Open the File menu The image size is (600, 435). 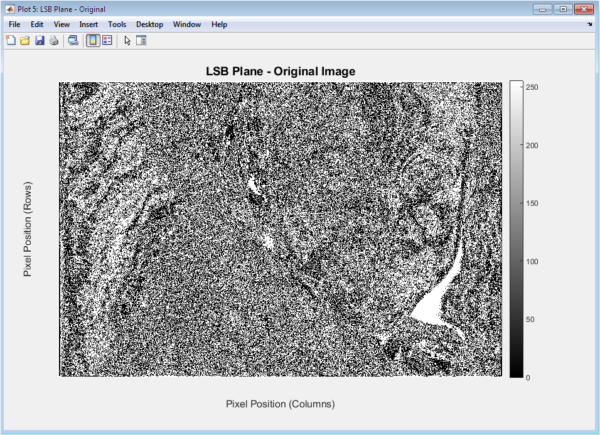tap(14, 24)
